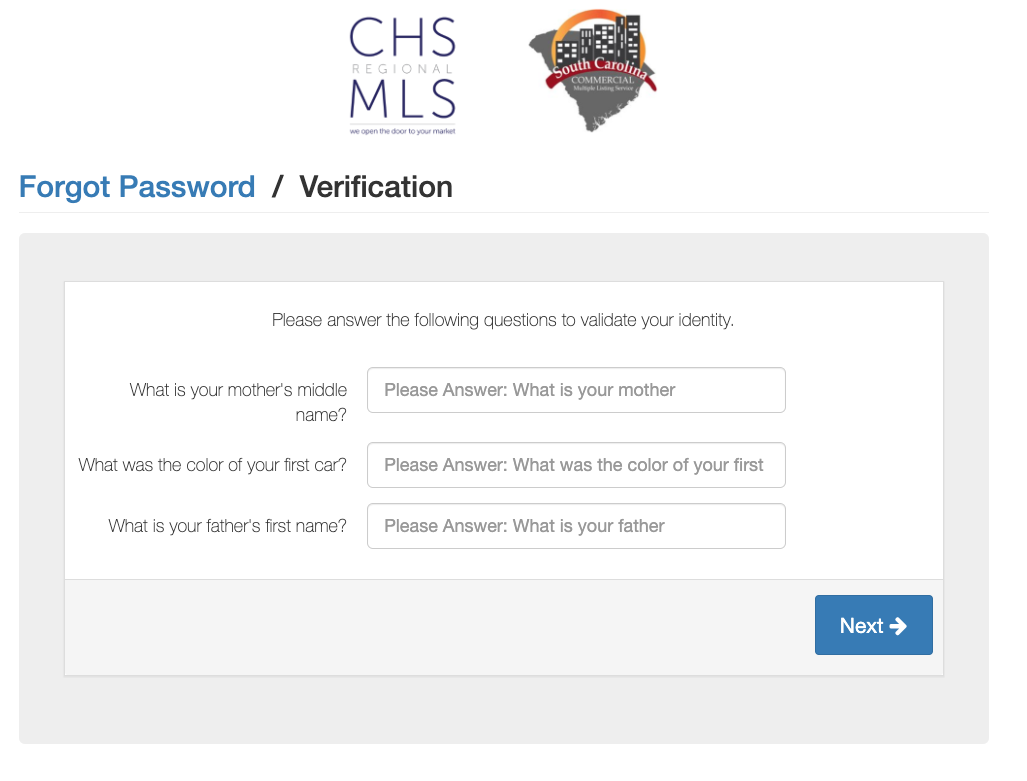1027x781 pixels.
Task: Click the first car color answer box
Action: pyautogui.click(x=576, y=465)
